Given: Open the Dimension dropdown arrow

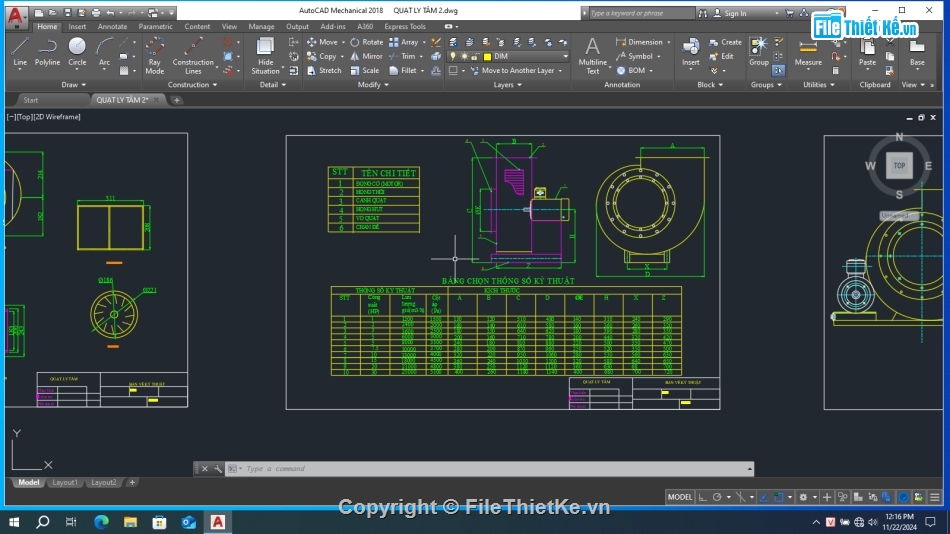Looking at the screenshot, I should [x=669, y=42].
